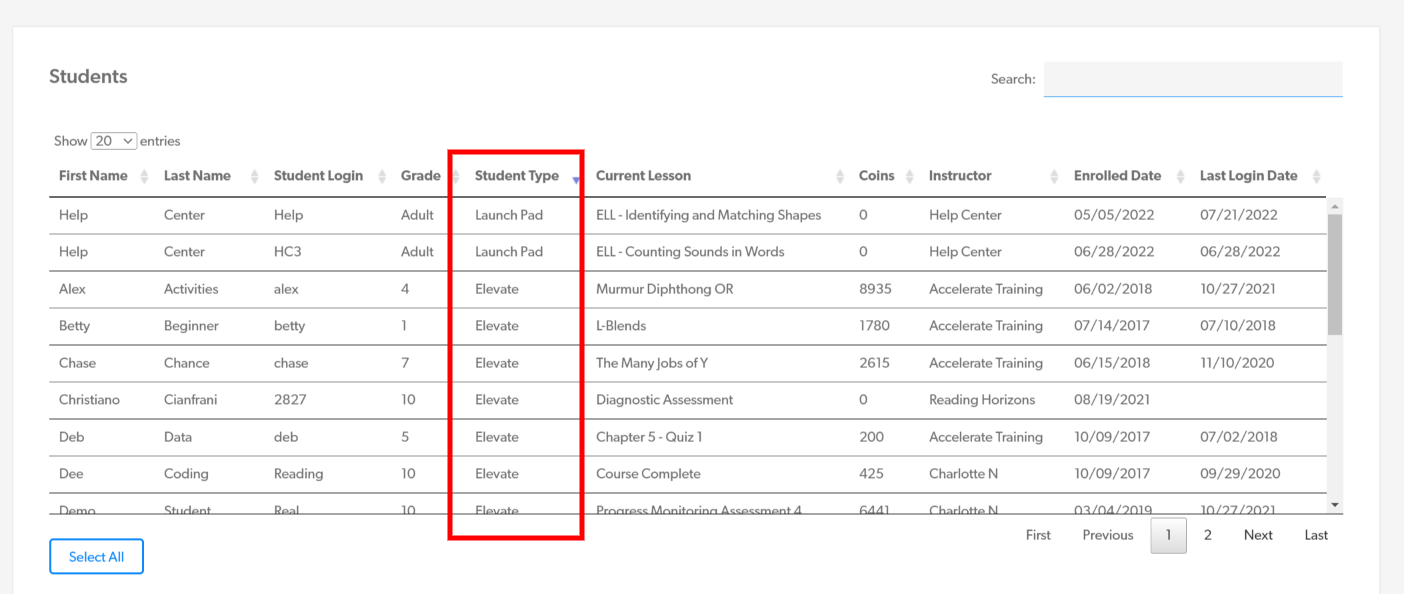This screenshot has width=1404, height=594.
Task: Go to the First page
Action: [x=1038, y=535]
